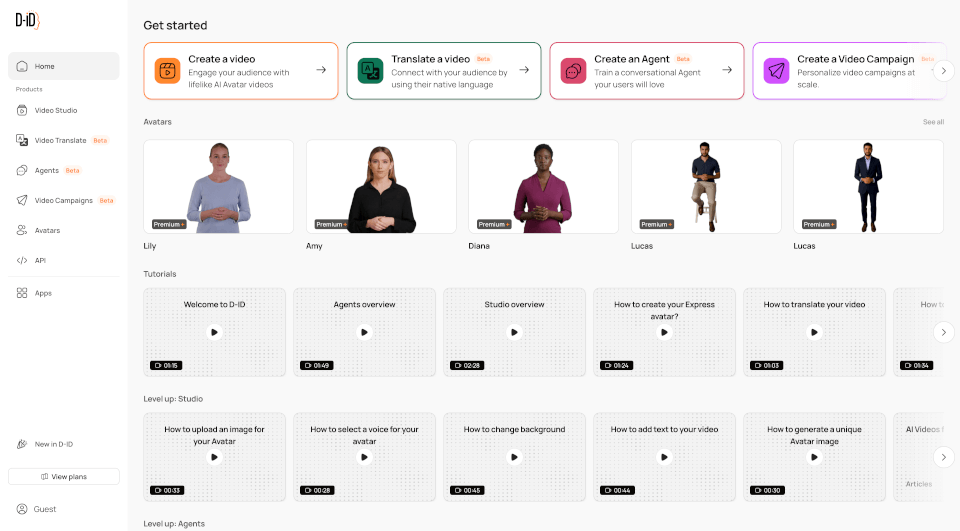Click the arrow on Create an Agent card

point(727,70)
